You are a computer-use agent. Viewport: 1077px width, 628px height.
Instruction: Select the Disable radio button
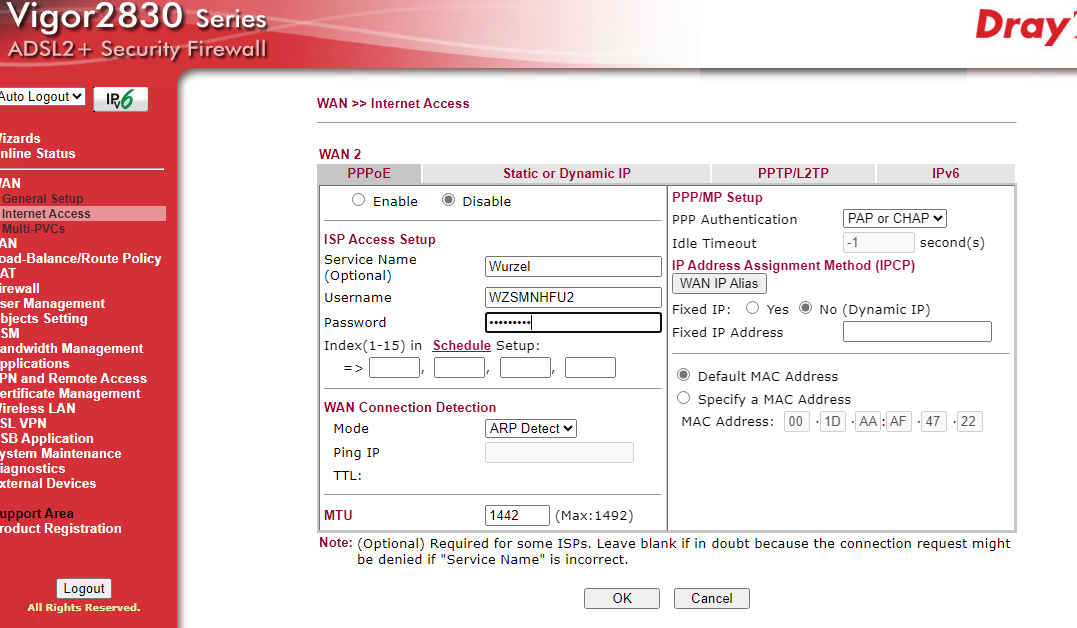pos(448,201)
